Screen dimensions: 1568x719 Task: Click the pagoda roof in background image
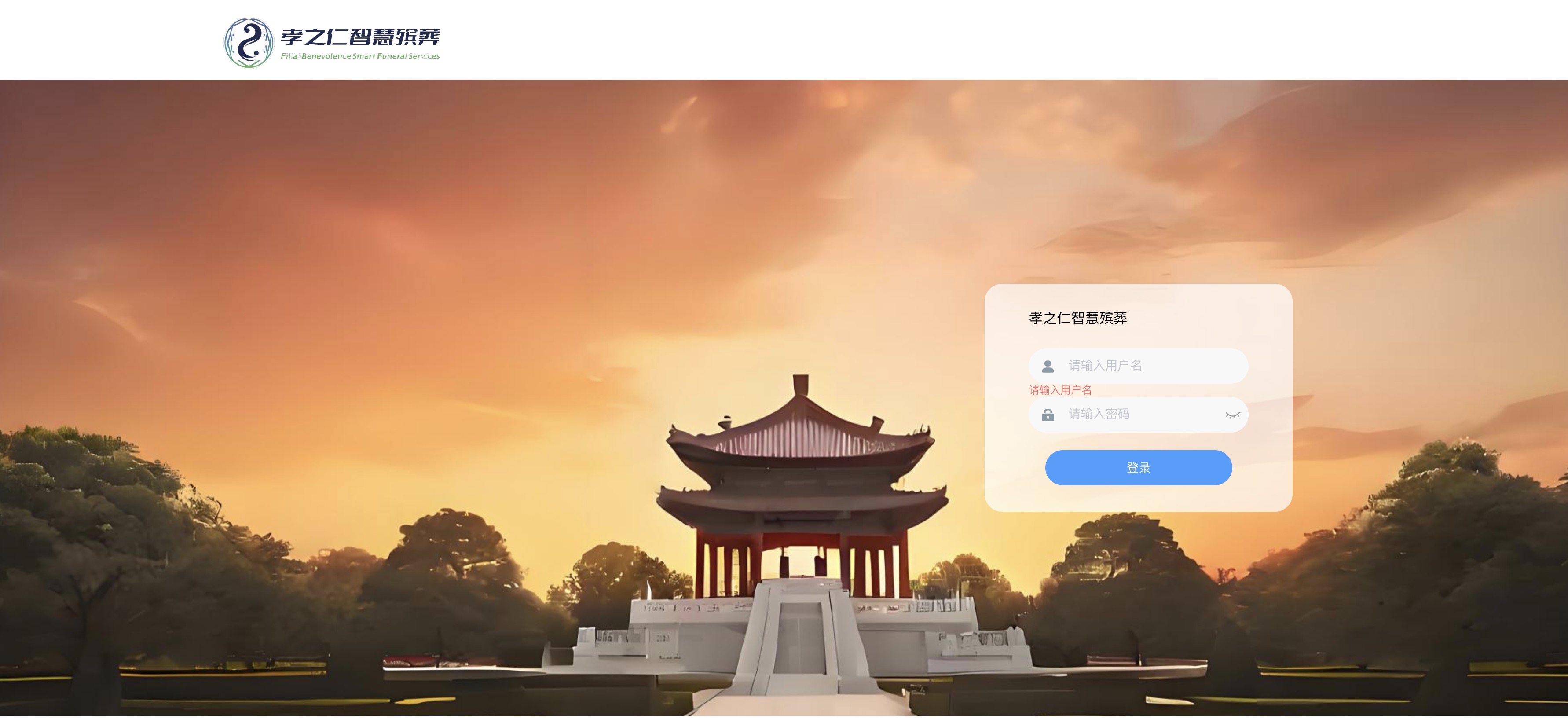[x=800, y=426]
